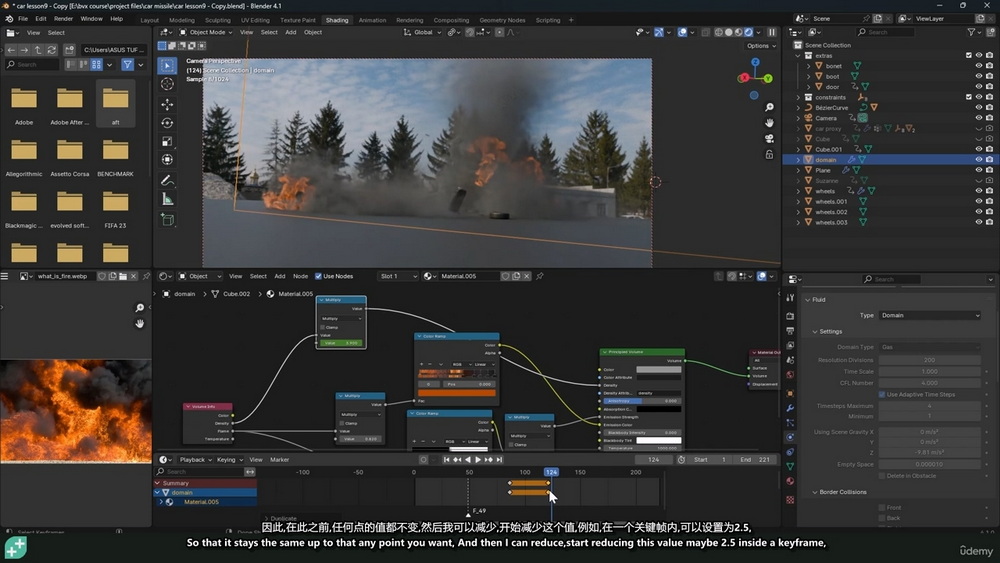The height and width of the screenshot is (563, 1000).
Task: Activate the Select Box tool
Action: tap(167, 65)
